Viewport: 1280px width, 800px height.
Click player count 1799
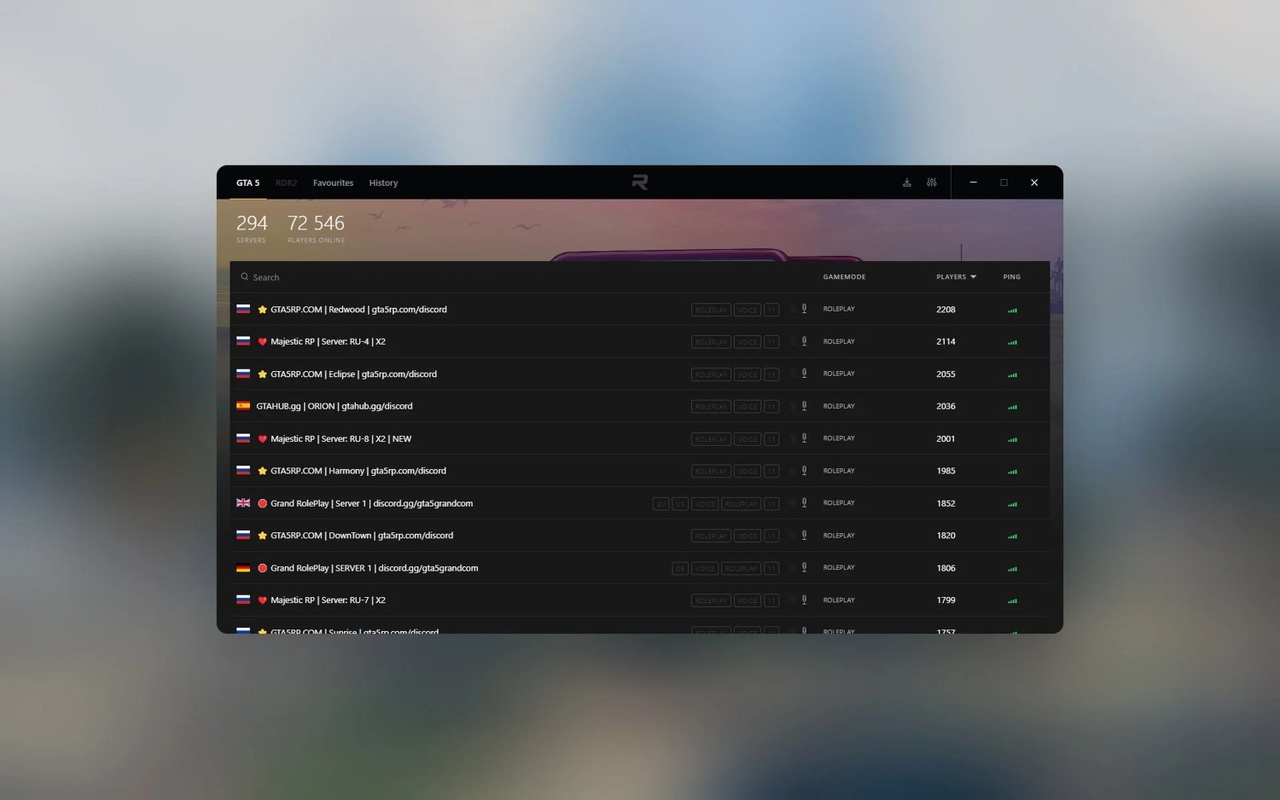click(946, 600)
